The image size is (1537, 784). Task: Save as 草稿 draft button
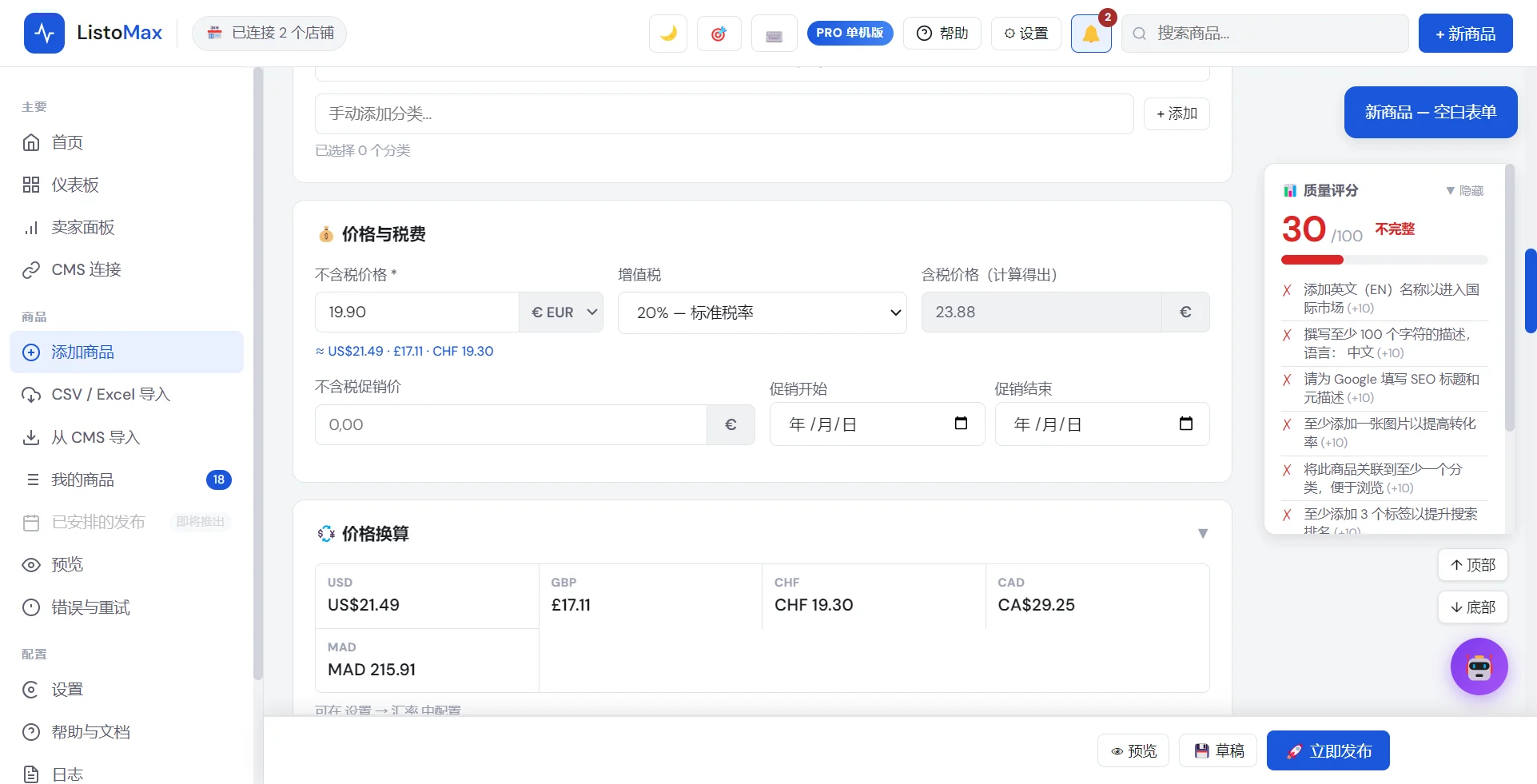tap(1218, 750)
